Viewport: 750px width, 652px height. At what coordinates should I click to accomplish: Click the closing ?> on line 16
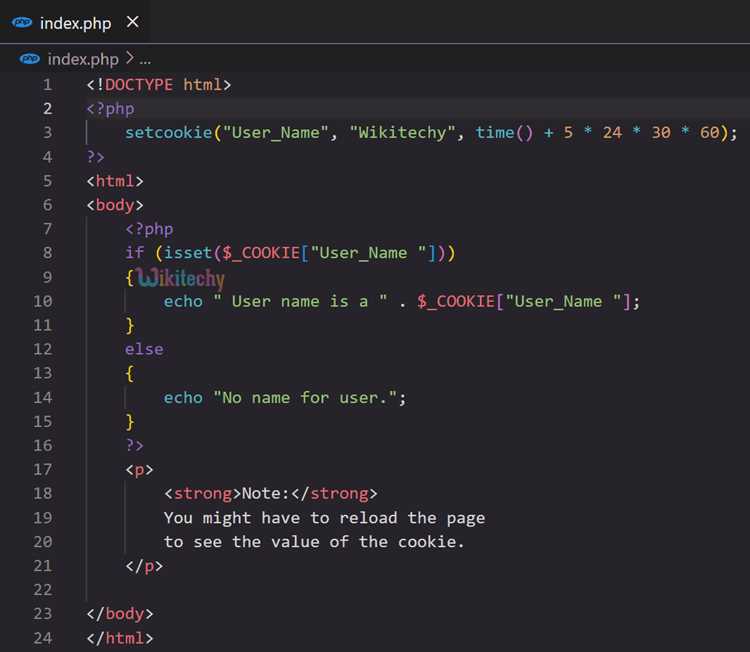pyautogui.click(x=134, y=445)
